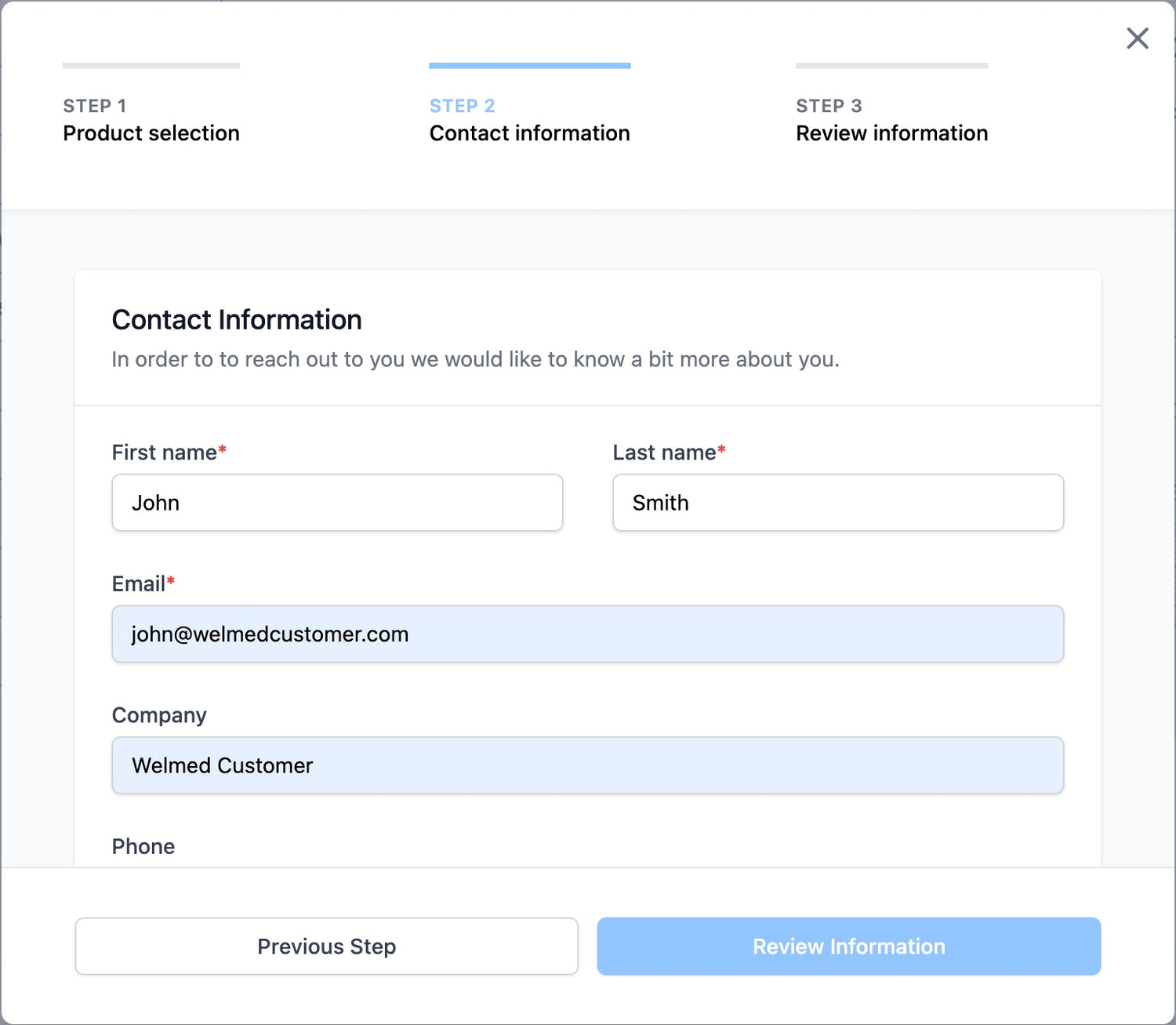Select the Step 2 Contact information tab
This screenshot has height=1025, width=1176.
pyautogui.click(x=529, y=121)
